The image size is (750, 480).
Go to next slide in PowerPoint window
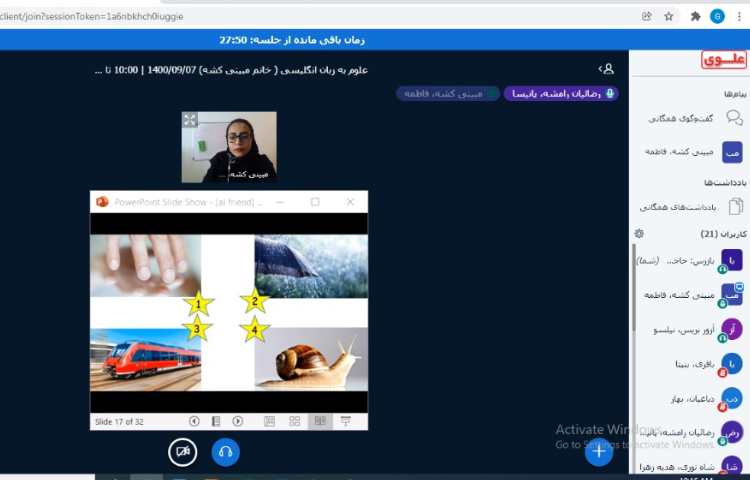(x=238, y=421)
